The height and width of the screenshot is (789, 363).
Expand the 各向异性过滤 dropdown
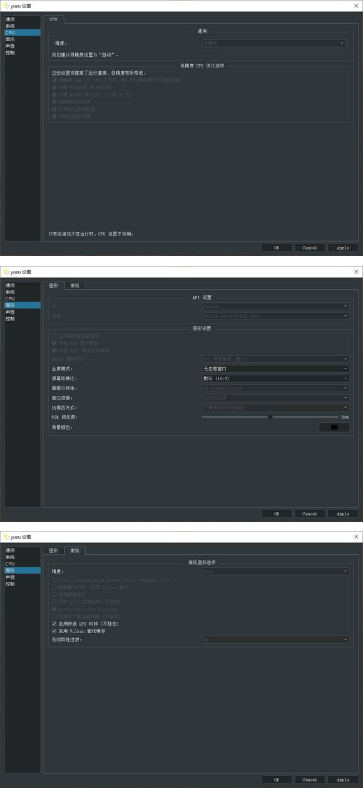tap(275, 640)
